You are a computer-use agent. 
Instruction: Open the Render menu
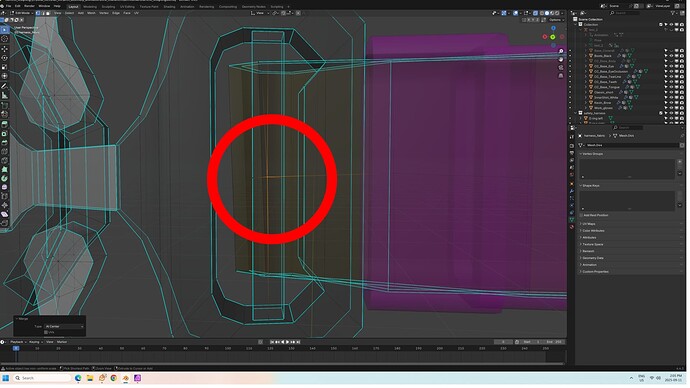pos(29,7)
